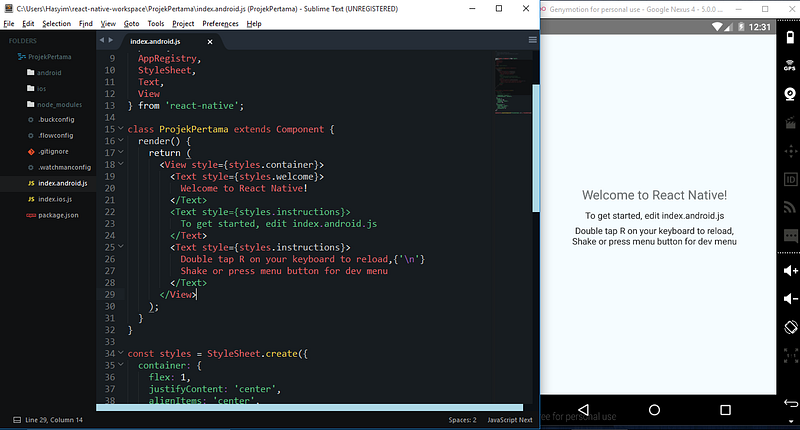Click tab scroll left arrow
Screen dimensions: 800x430
pos(102,40)
